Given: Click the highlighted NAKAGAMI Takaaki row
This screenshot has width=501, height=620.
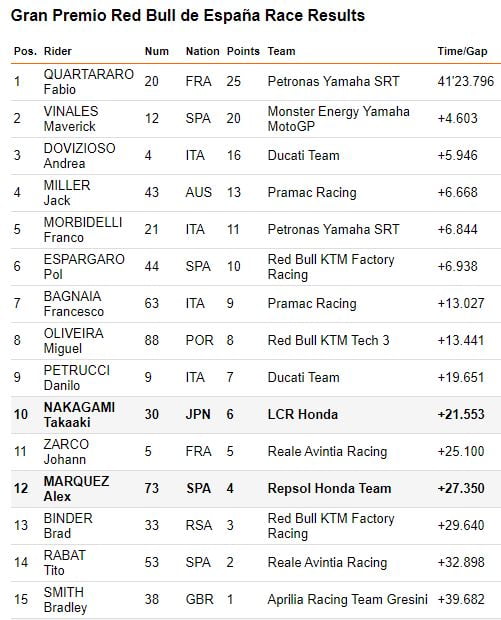Looking at the screenshot, I should coord(256,414).
